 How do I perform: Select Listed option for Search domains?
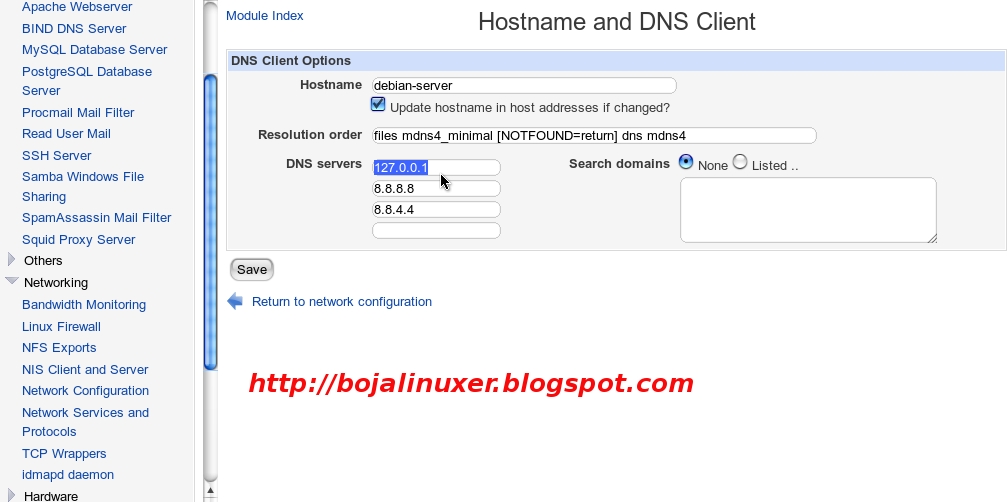click(740, 162)
